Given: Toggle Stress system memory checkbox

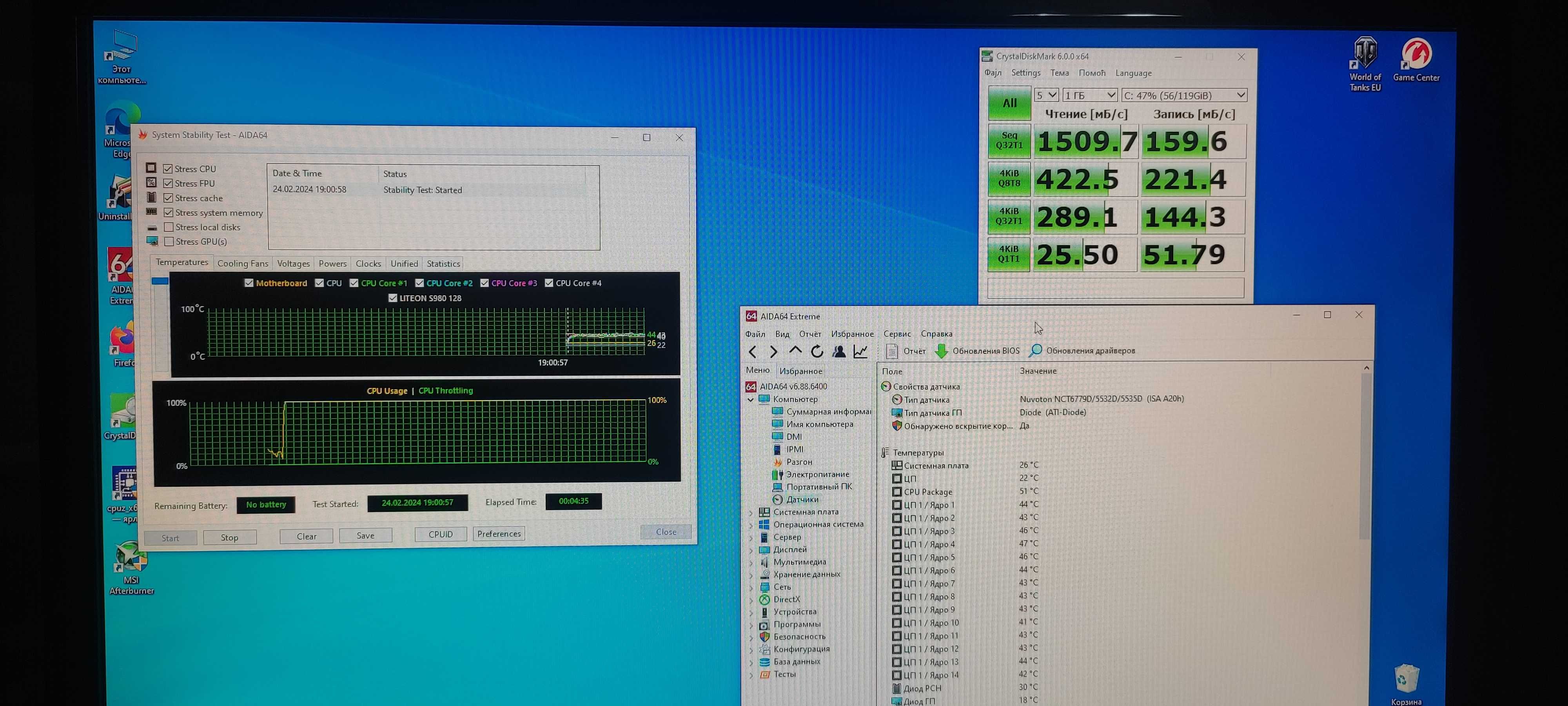Looking at the screenshot, I should [169, 213].
